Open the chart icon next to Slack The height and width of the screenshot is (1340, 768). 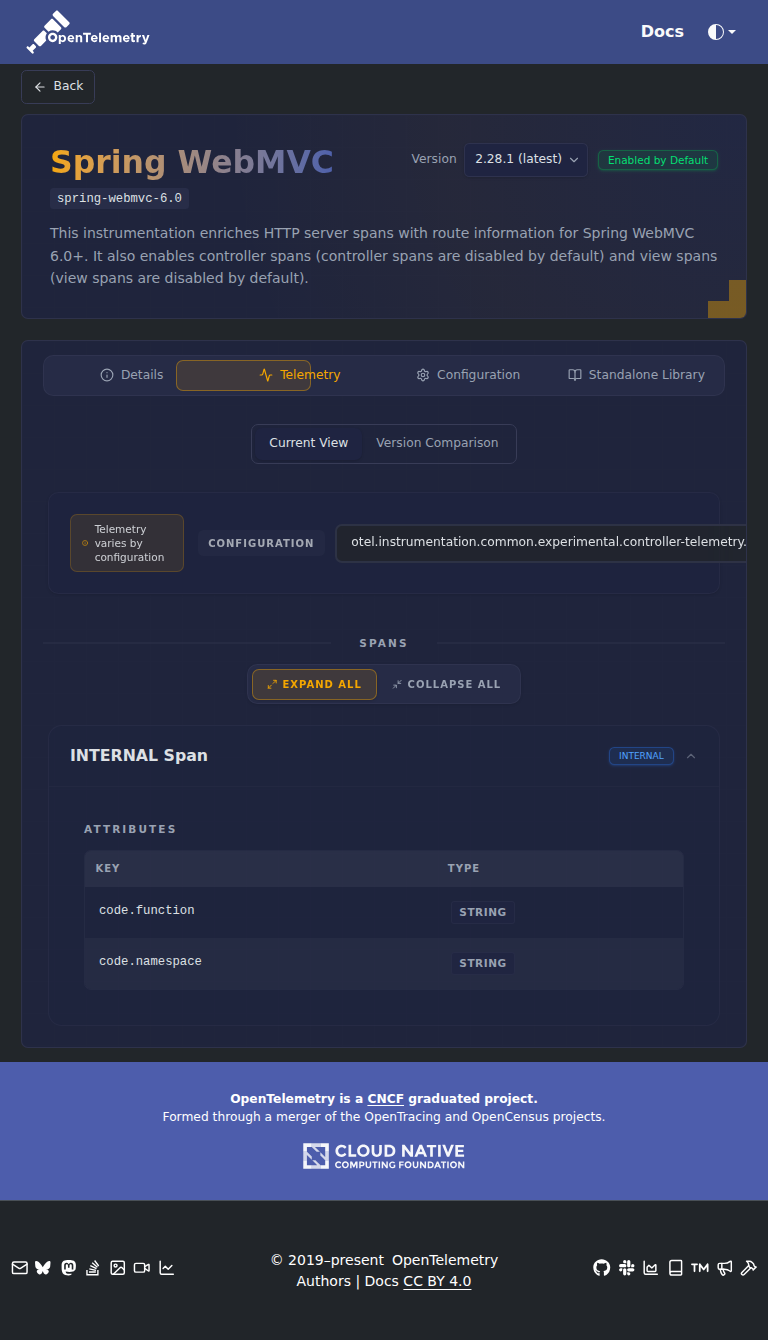point(651,1268)
